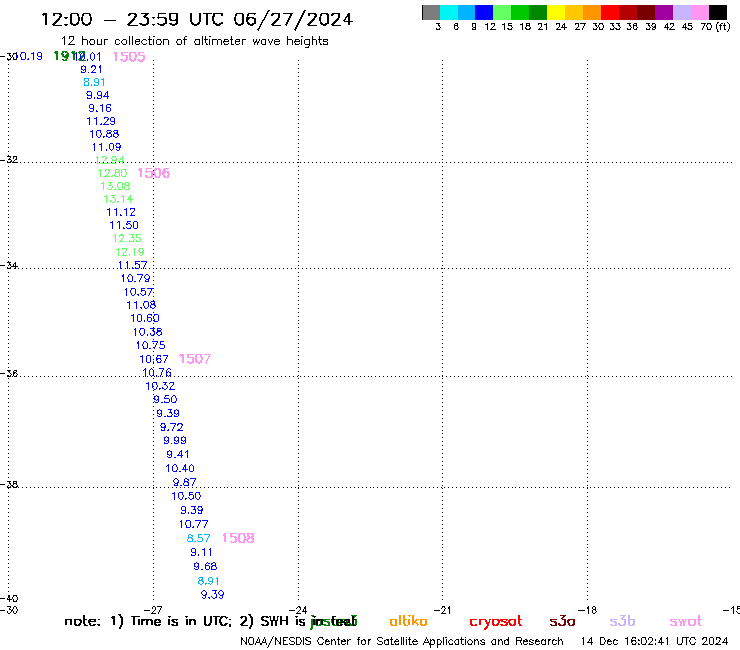Image resolution: width=740 pixels, height=650 pixels.
Task: Click the light blue wave height value 8.57
Action: point(198,538)
